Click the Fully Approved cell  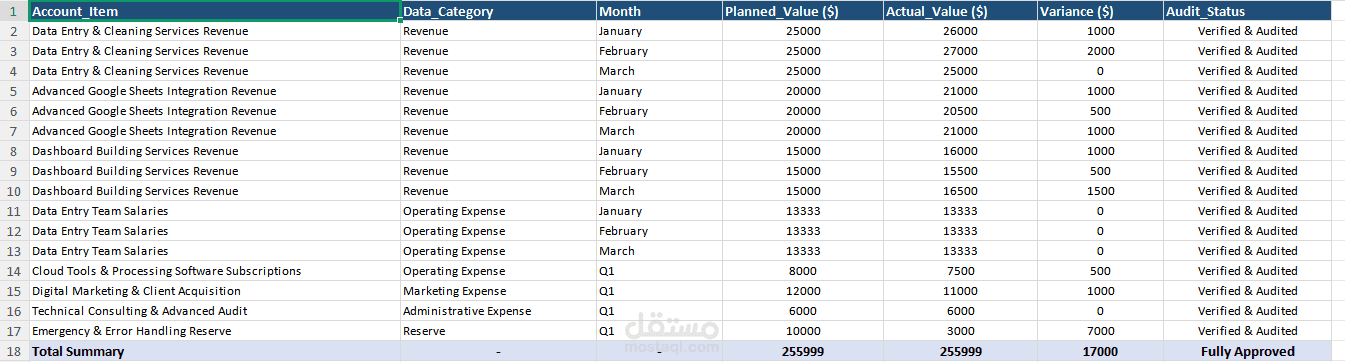pos(1248,351)
